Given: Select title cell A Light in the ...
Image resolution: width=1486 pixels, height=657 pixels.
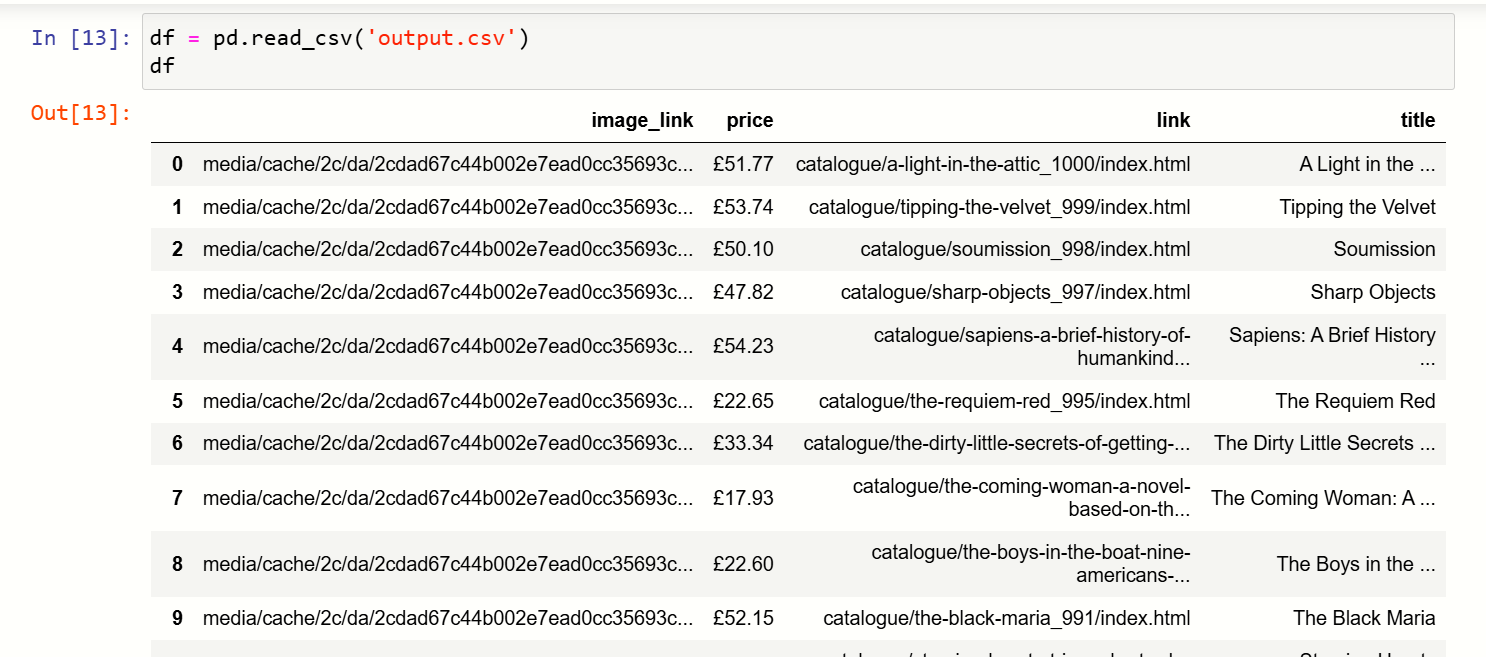Looking at the screenshot, I should (x=1367, y=164).
